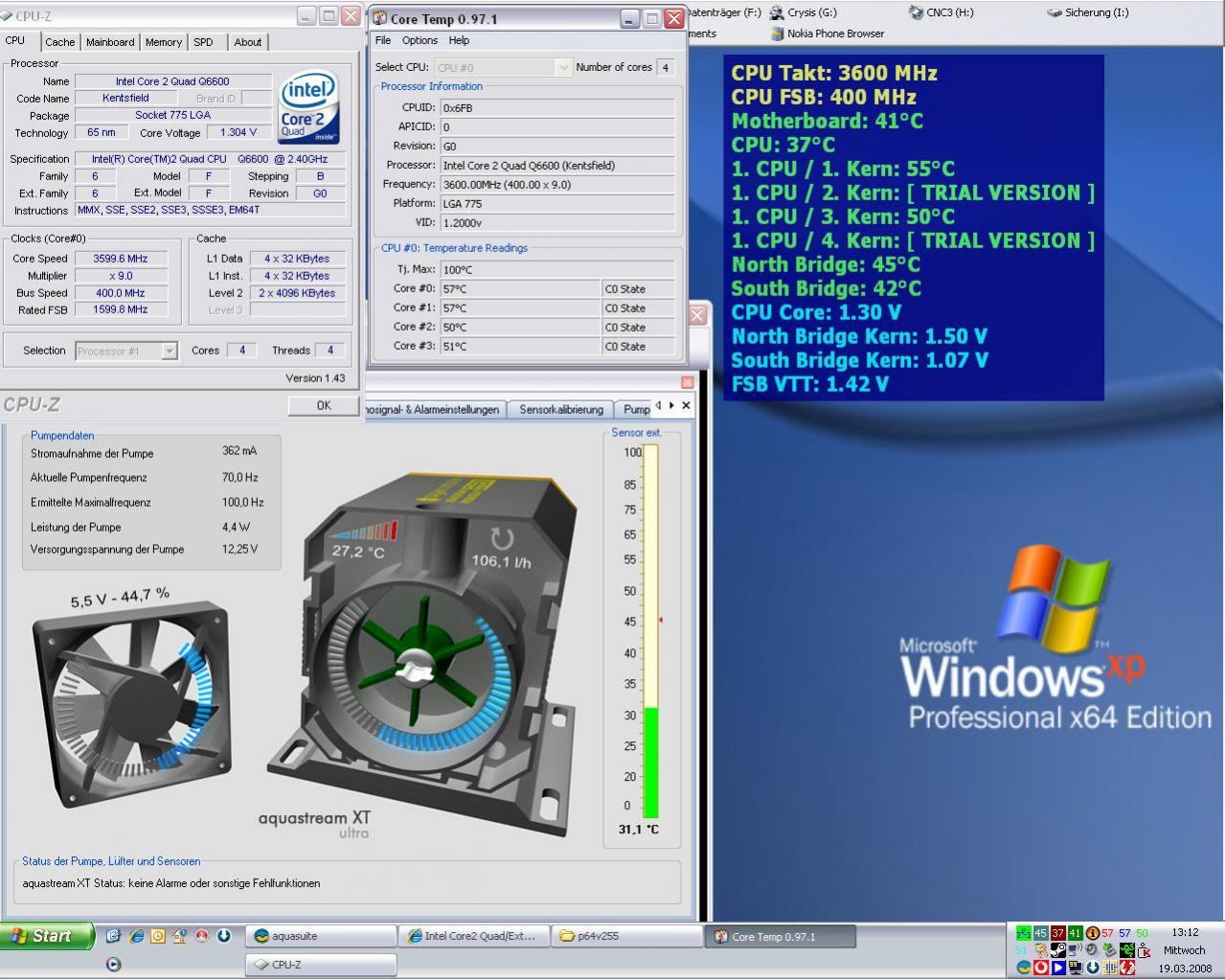Viewport: 1225px width, 980px height.
Task: Open the Datenträger (F:) desktop icon
Action: [x=724, y=12]
